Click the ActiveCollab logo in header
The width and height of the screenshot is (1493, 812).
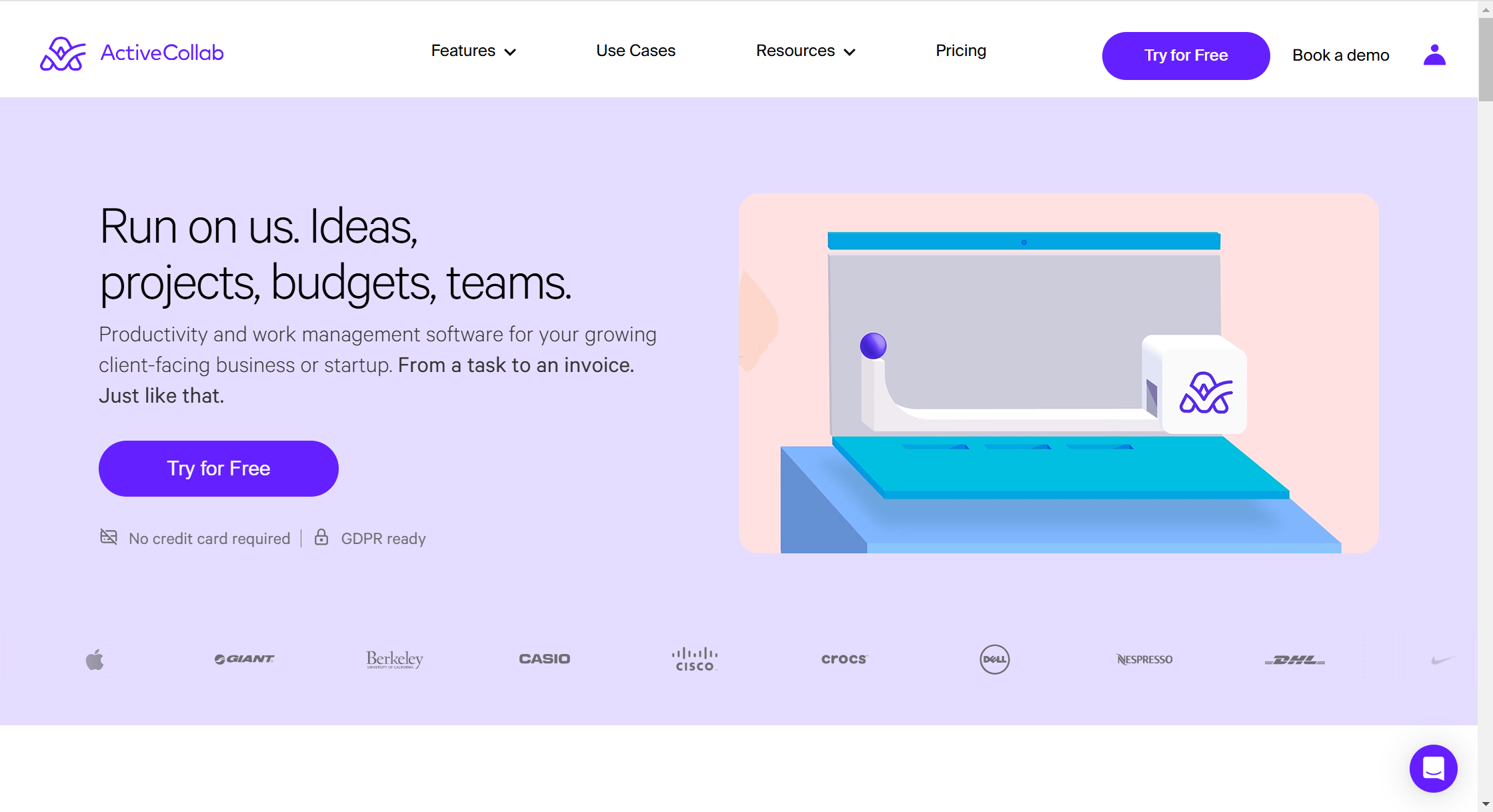pyautogui.click(x=131, y=53)
